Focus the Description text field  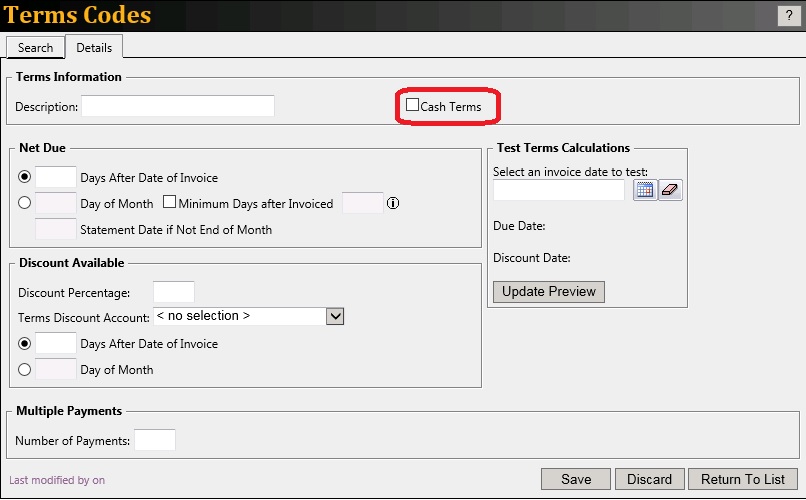[177, 106]
